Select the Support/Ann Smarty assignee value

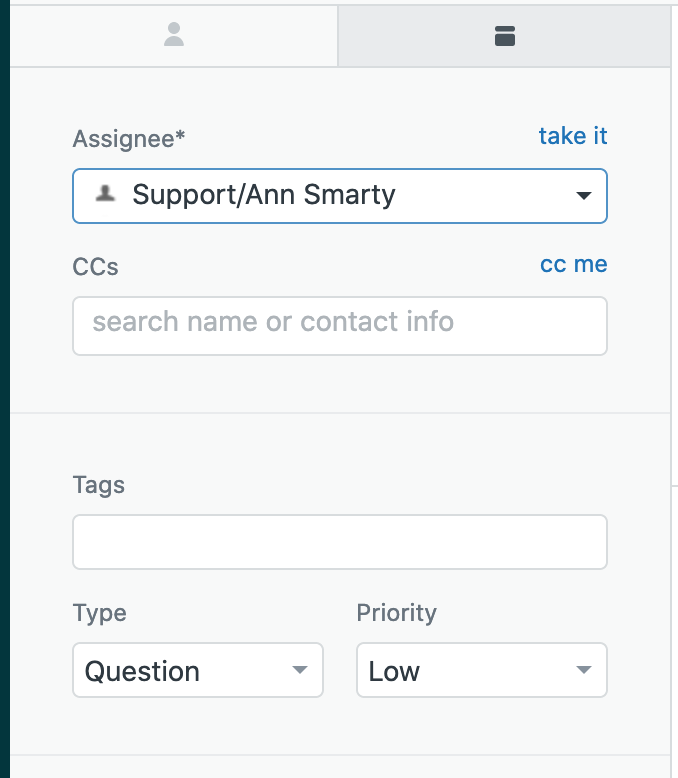click(x=264, y=194)
